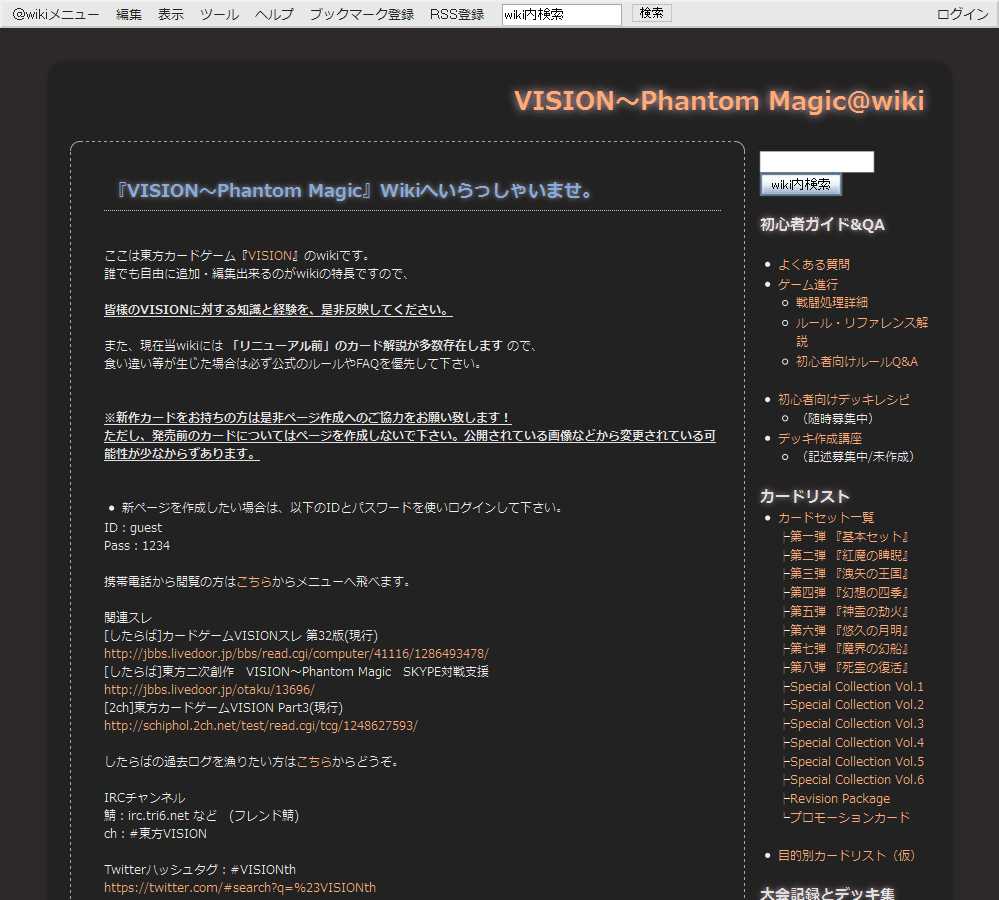Click the カードリスト sidebar heading
This screenshot has width=999, height=900.
coord(805,496)
